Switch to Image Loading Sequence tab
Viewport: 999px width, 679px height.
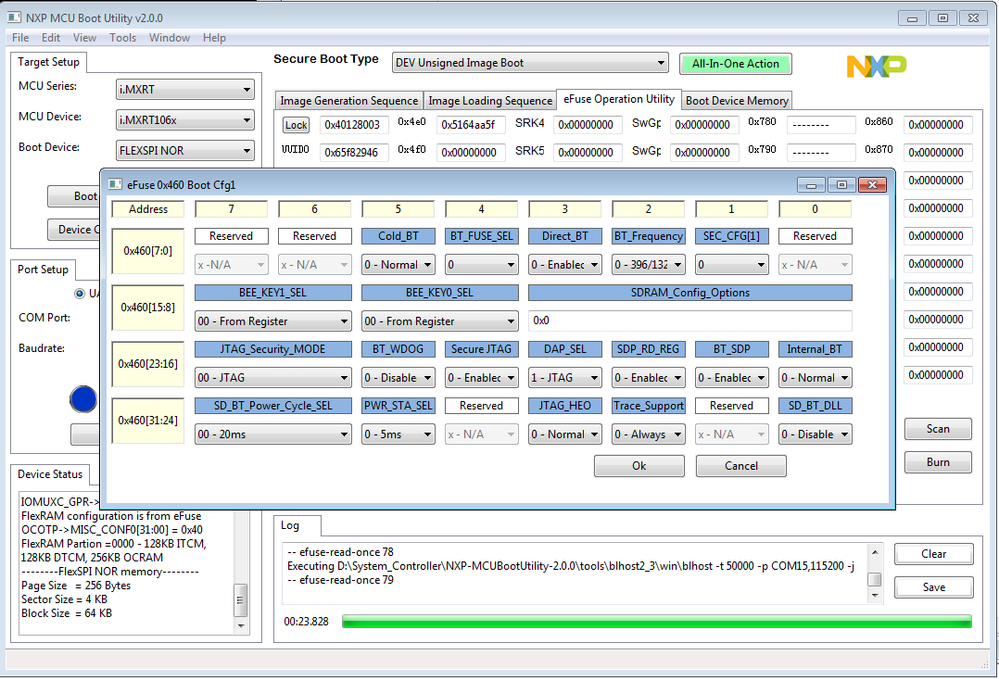click(490, 101)
